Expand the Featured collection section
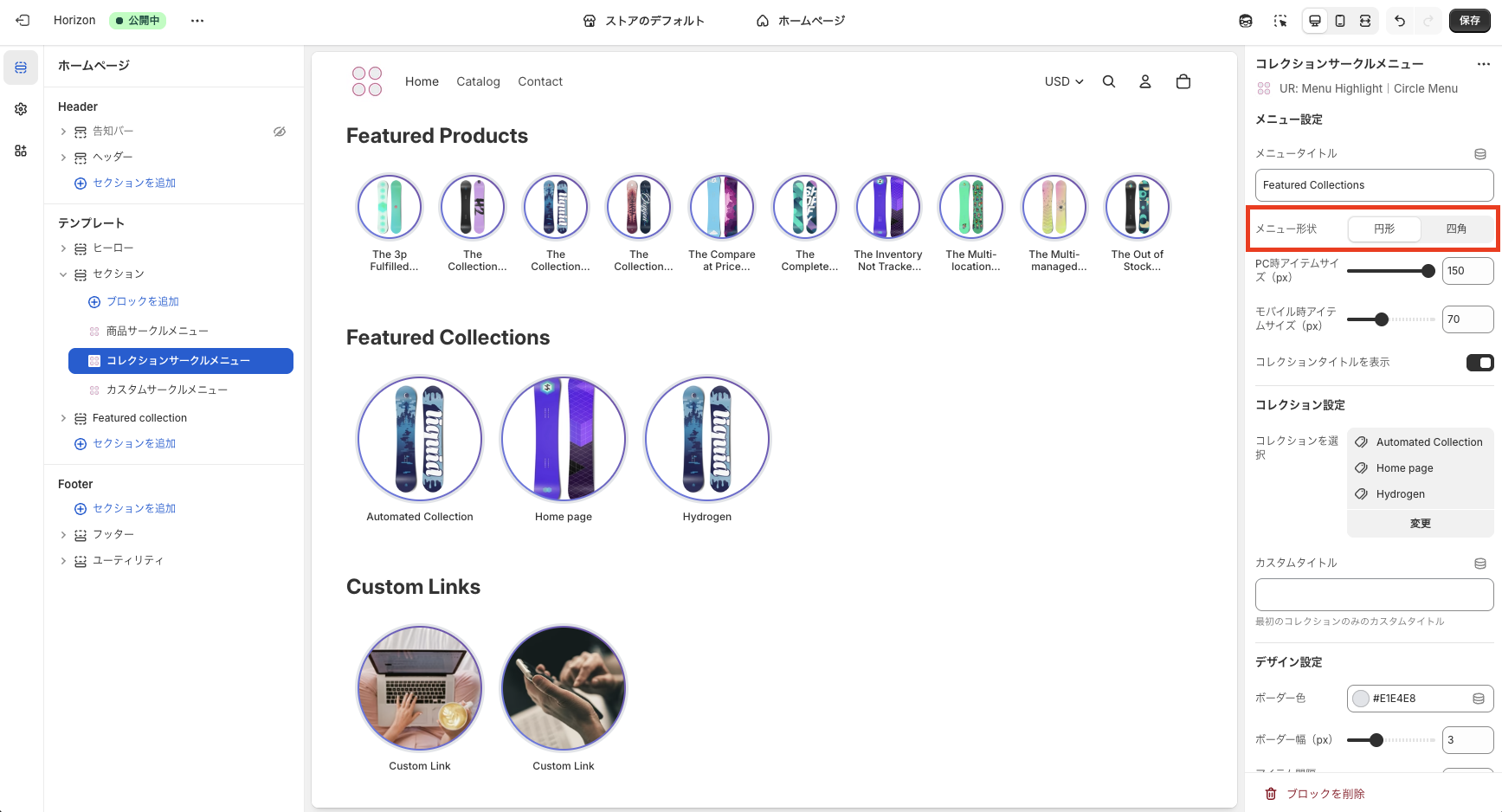 [63, 418]
